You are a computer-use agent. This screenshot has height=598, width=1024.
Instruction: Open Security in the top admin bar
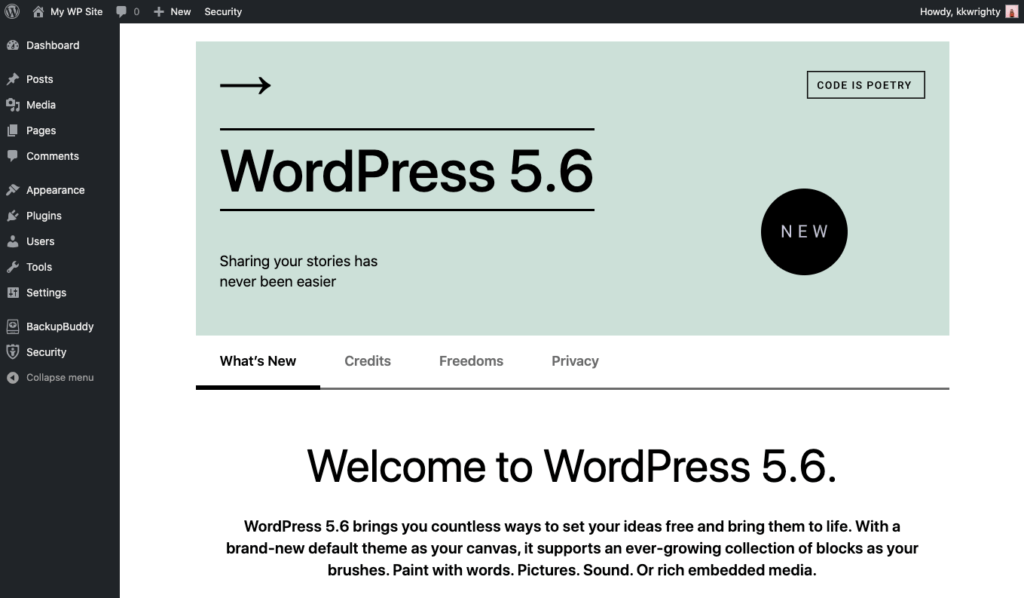223,12
